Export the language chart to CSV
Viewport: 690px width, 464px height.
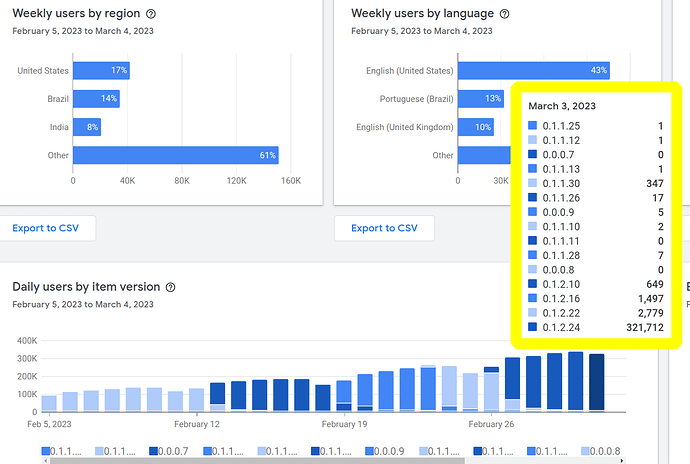(384, 228)
